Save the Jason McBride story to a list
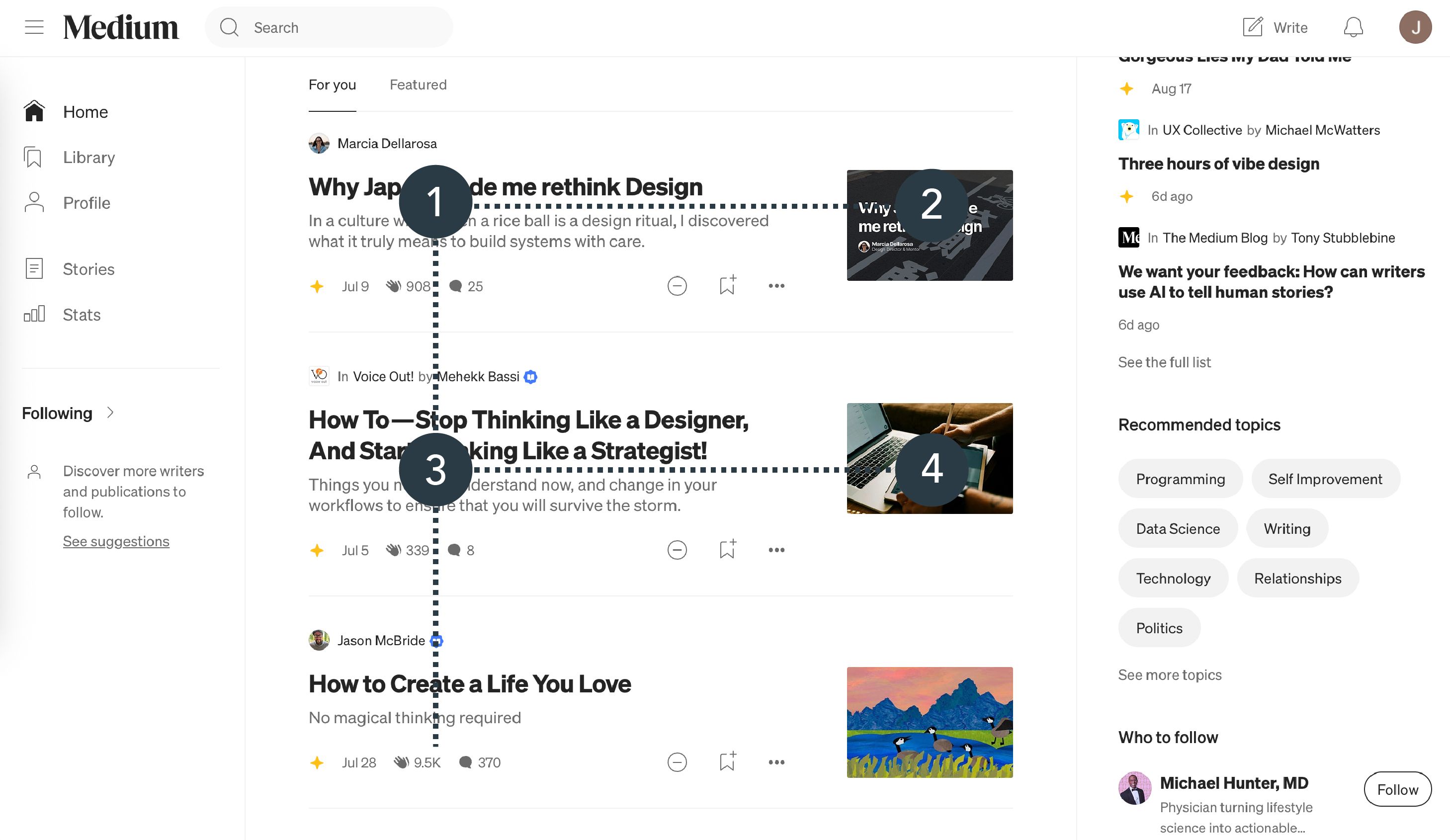Viewport: 1450px width, 840px height. click(x=727, y=762)
